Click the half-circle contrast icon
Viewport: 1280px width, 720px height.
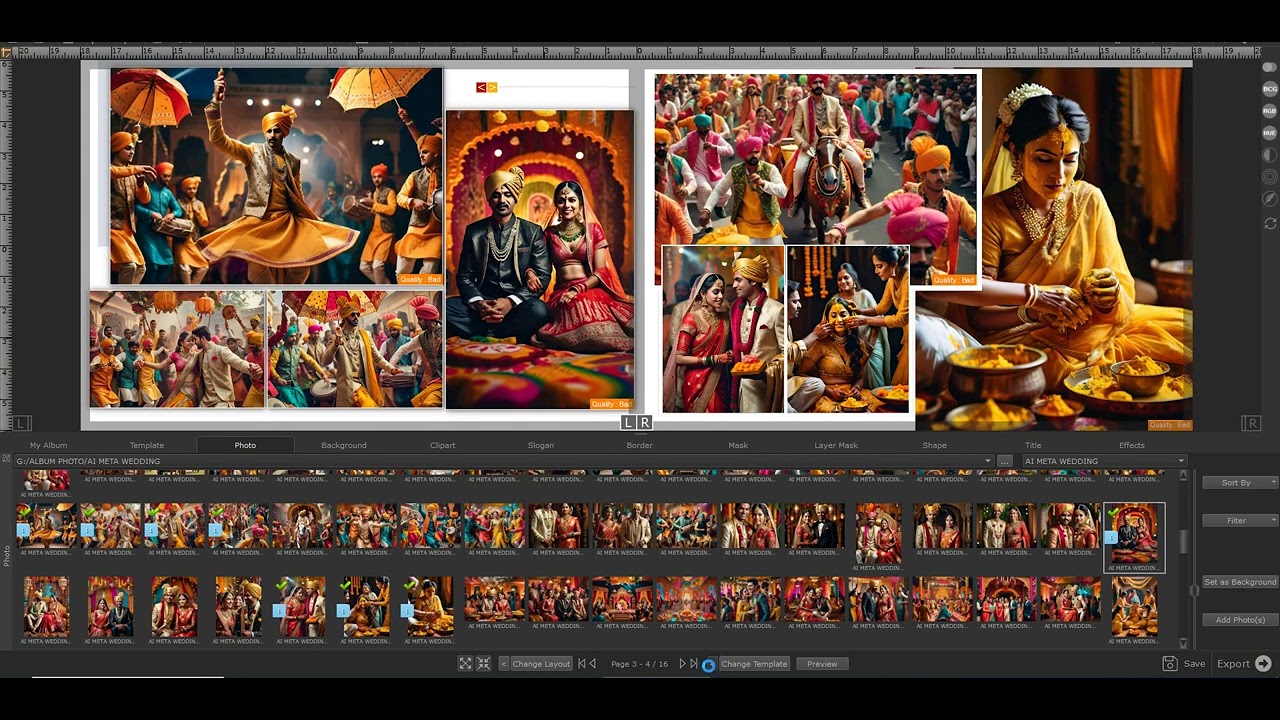(x=1270, y=155)
